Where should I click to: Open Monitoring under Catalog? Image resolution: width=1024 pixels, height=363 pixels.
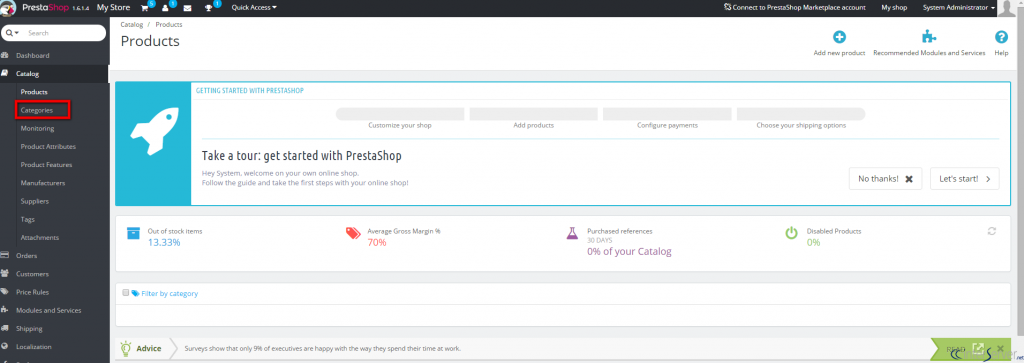pyautogui.click(x=37, y=129)
